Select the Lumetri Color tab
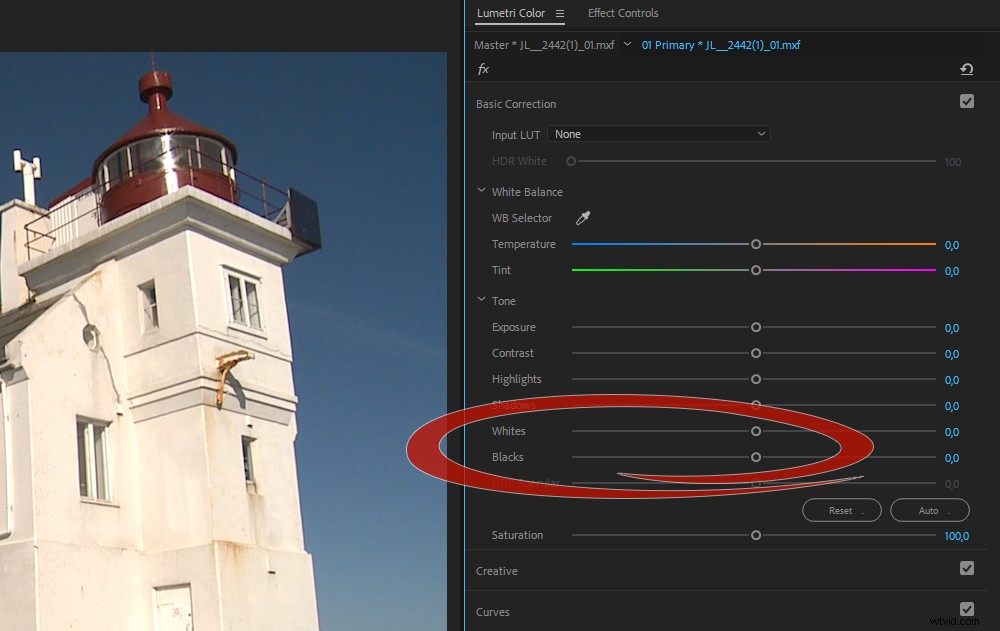Screen dimensions: 1000x631 [x=513, y=13]
